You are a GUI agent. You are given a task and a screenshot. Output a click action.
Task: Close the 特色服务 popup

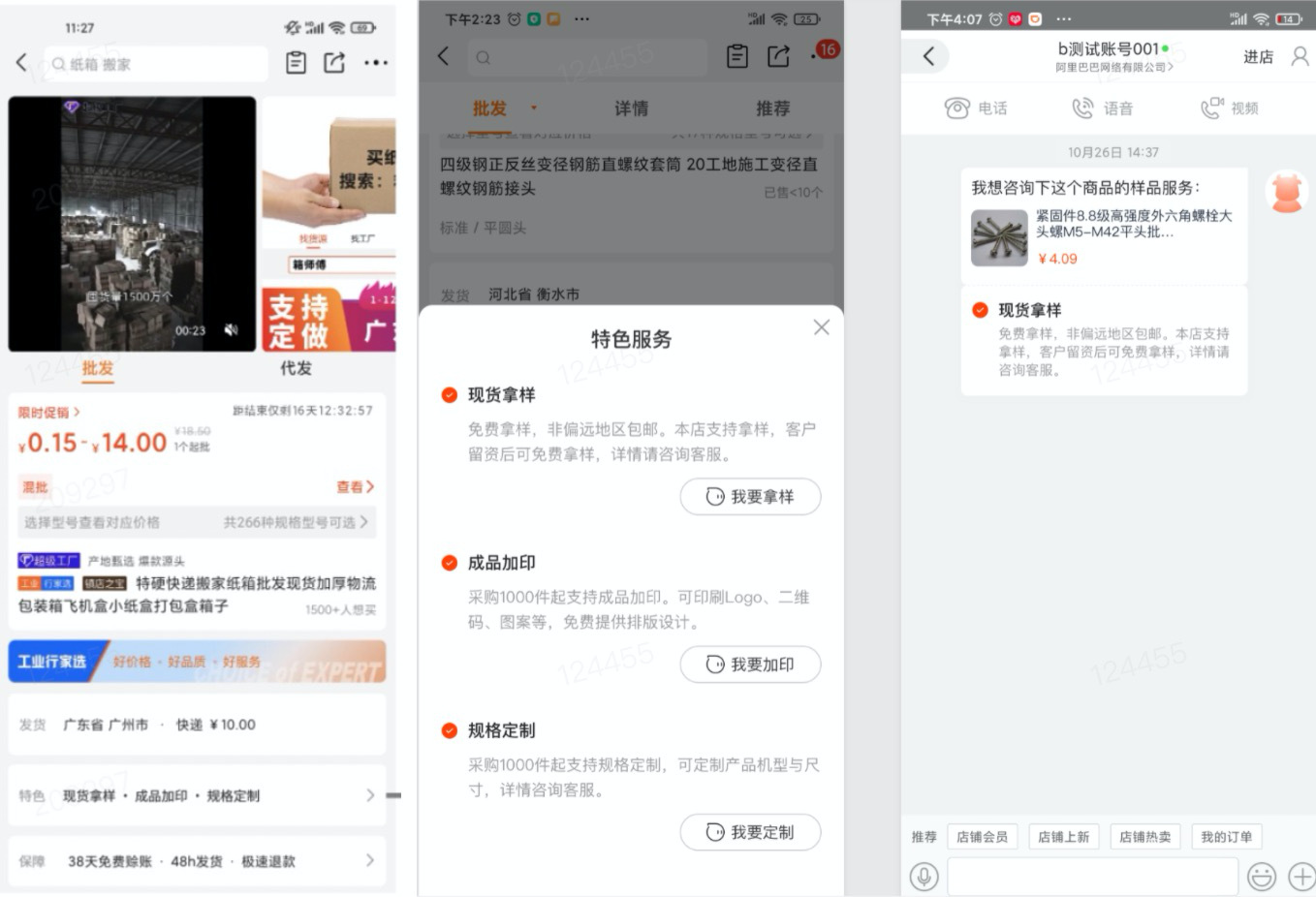(821, 327)
